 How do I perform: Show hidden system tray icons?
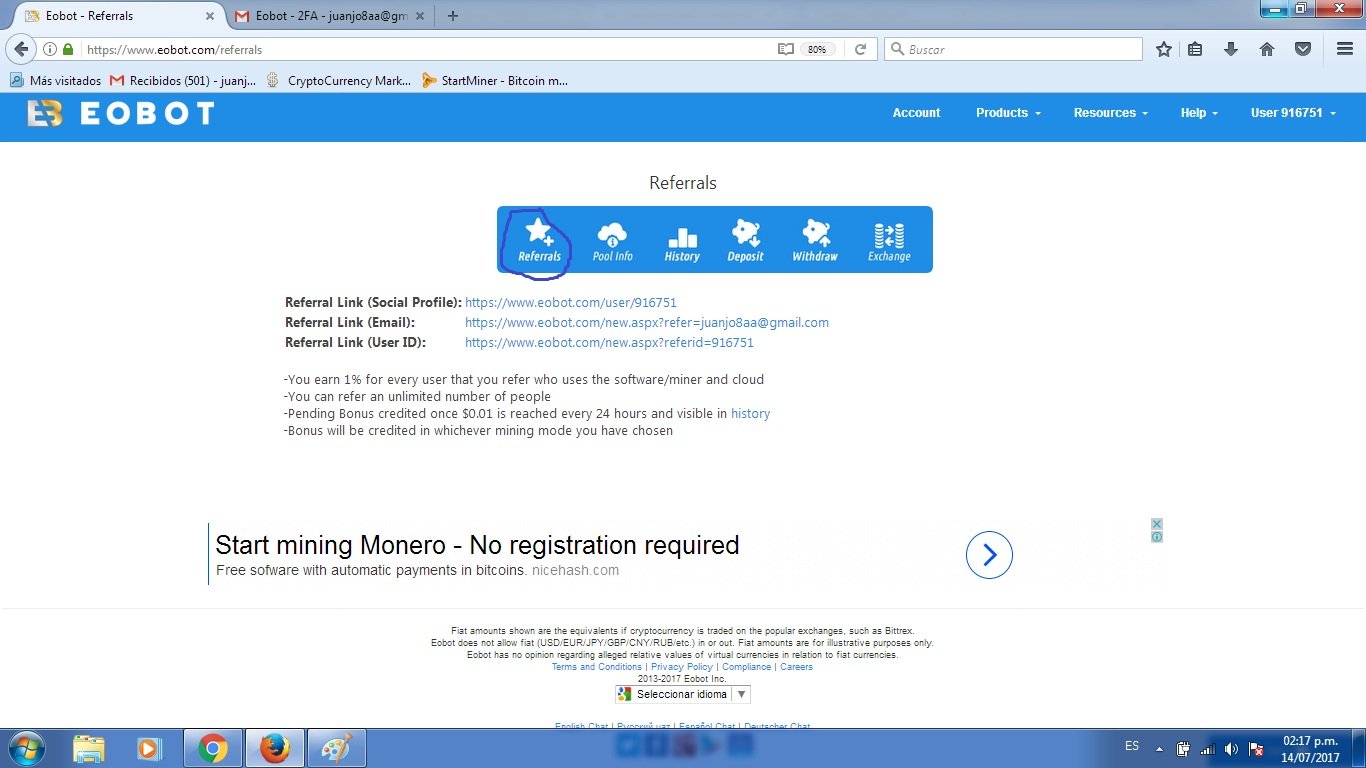click(x=1160, y=749)
